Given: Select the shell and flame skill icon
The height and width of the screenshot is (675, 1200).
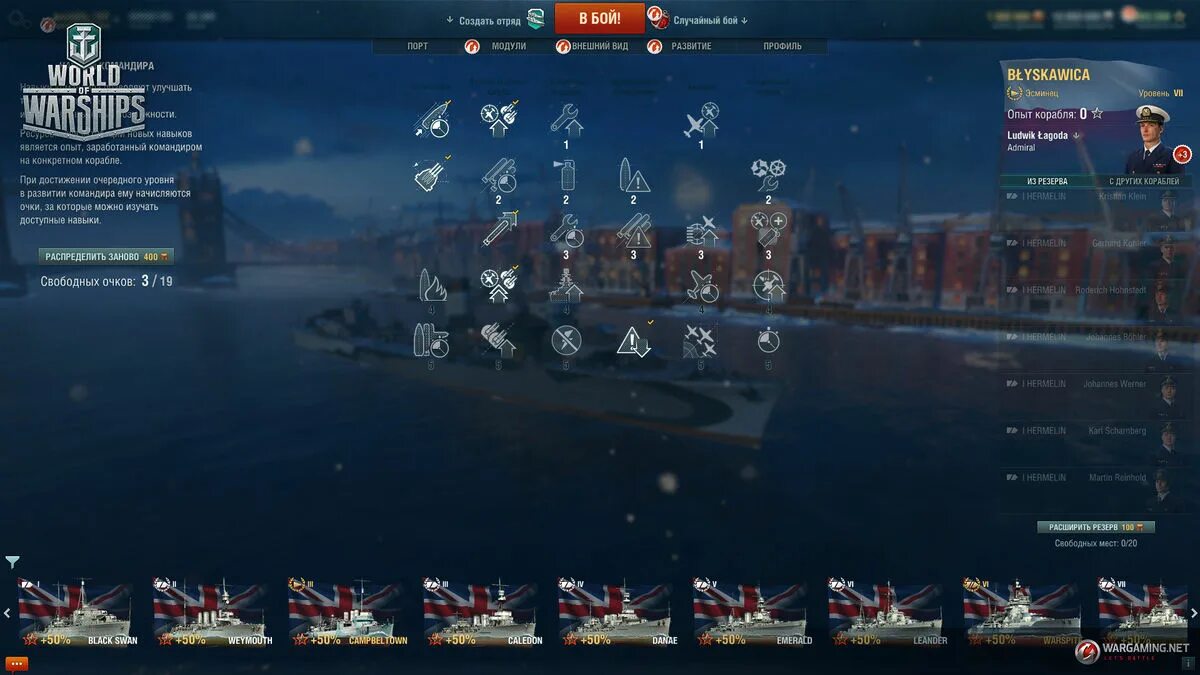Looking at the screenshot, I should click(431, 285).
